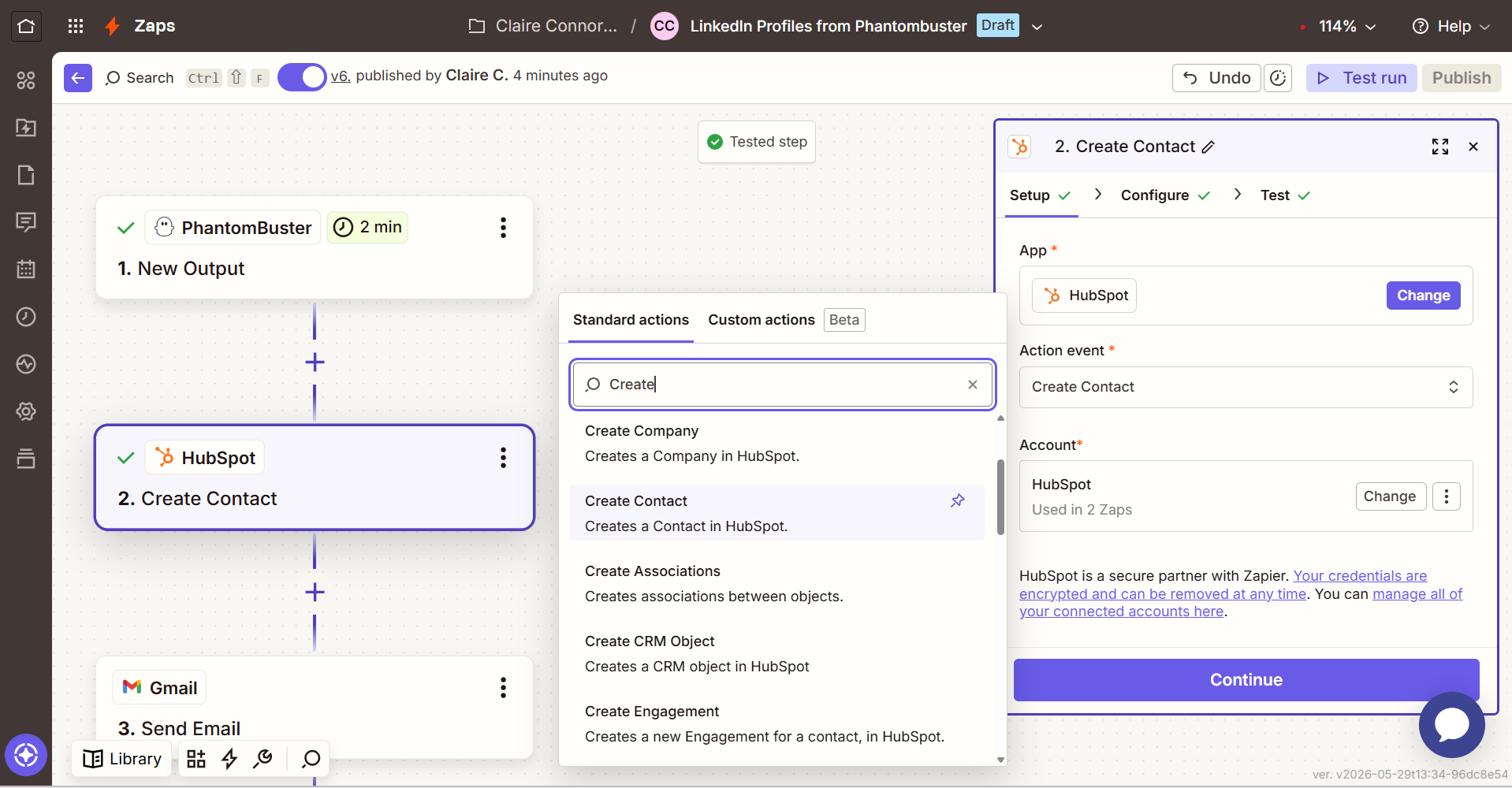Expand the step editor panel fullscreen

coord(1440,147)
